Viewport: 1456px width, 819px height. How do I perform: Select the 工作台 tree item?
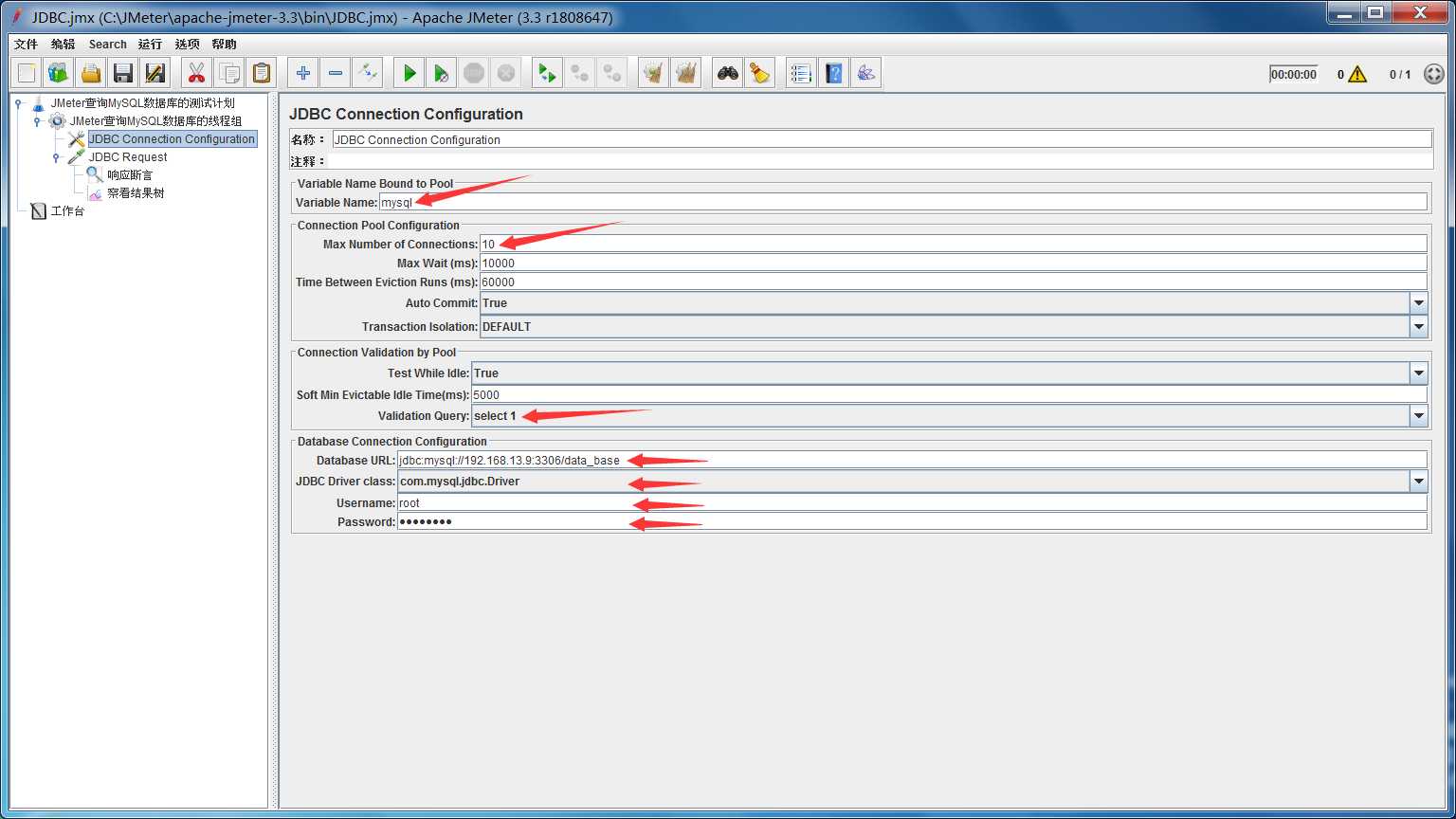point(67,211)
